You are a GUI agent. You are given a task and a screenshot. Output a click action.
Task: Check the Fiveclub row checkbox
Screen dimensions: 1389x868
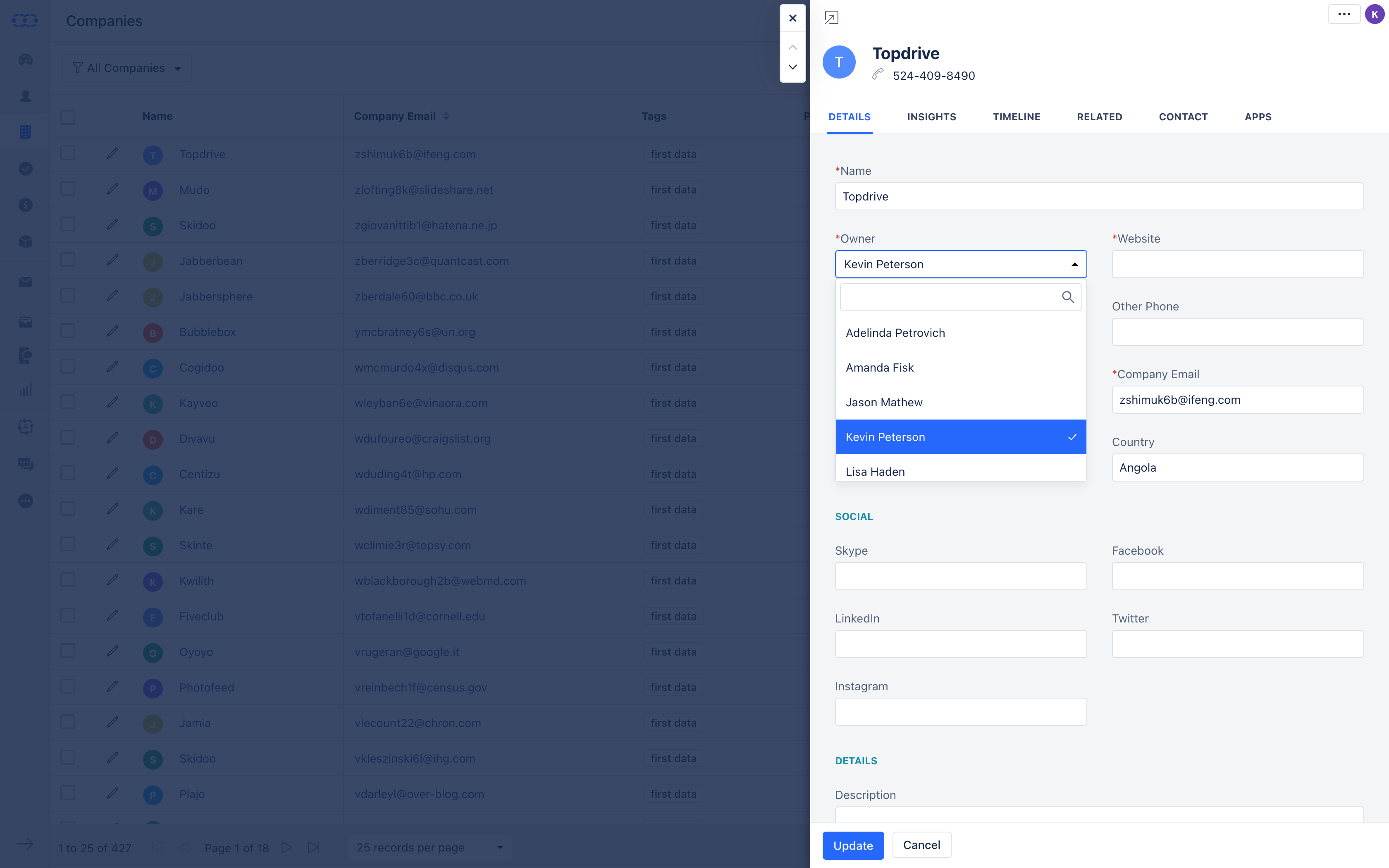[68, 615]
